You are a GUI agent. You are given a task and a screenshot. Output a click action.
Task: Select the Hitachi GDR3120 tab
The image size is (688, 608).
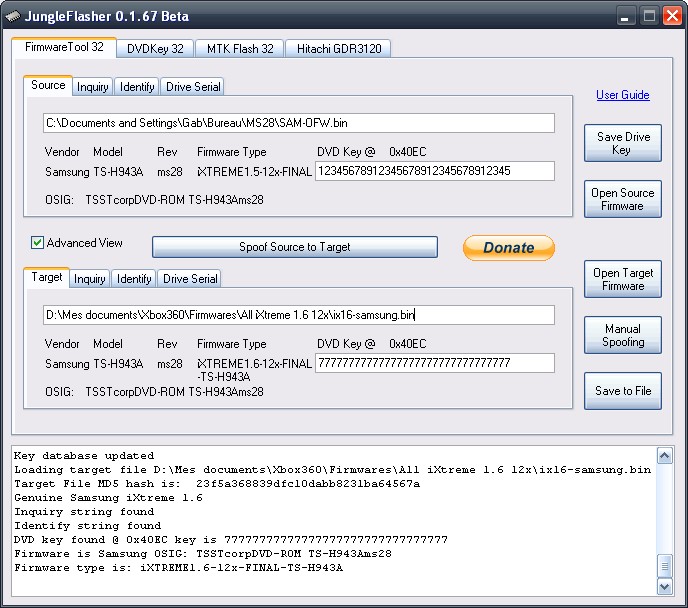[339, 49]
